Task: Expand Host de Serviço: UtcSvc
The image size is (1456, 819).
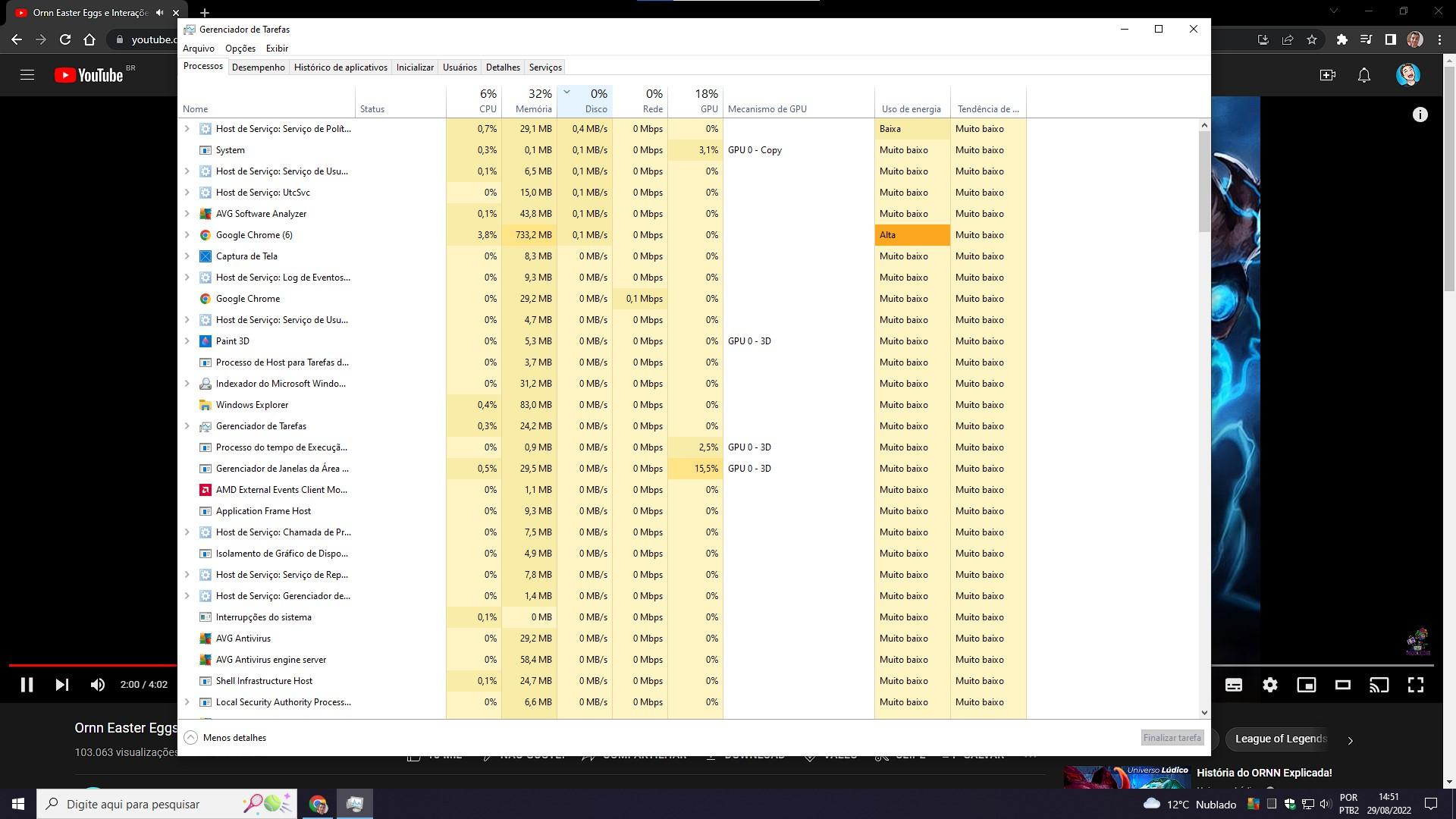Action: 187,193
